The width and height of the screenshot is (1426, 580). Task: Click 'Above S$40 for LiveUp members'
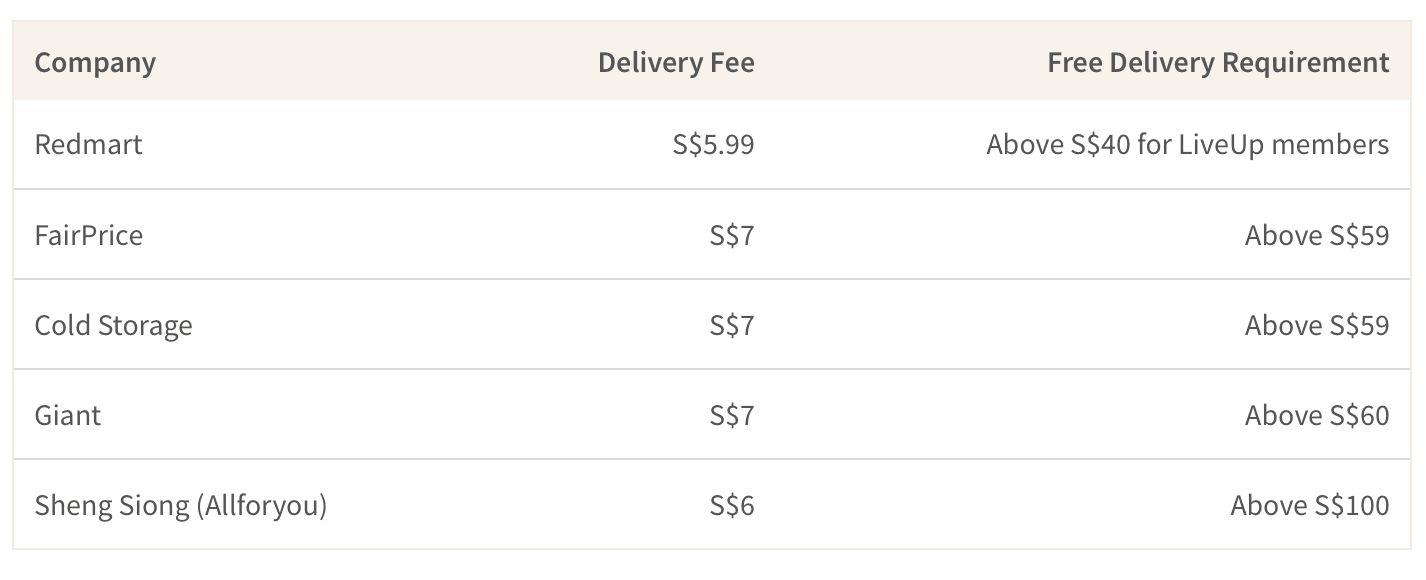1188,145
